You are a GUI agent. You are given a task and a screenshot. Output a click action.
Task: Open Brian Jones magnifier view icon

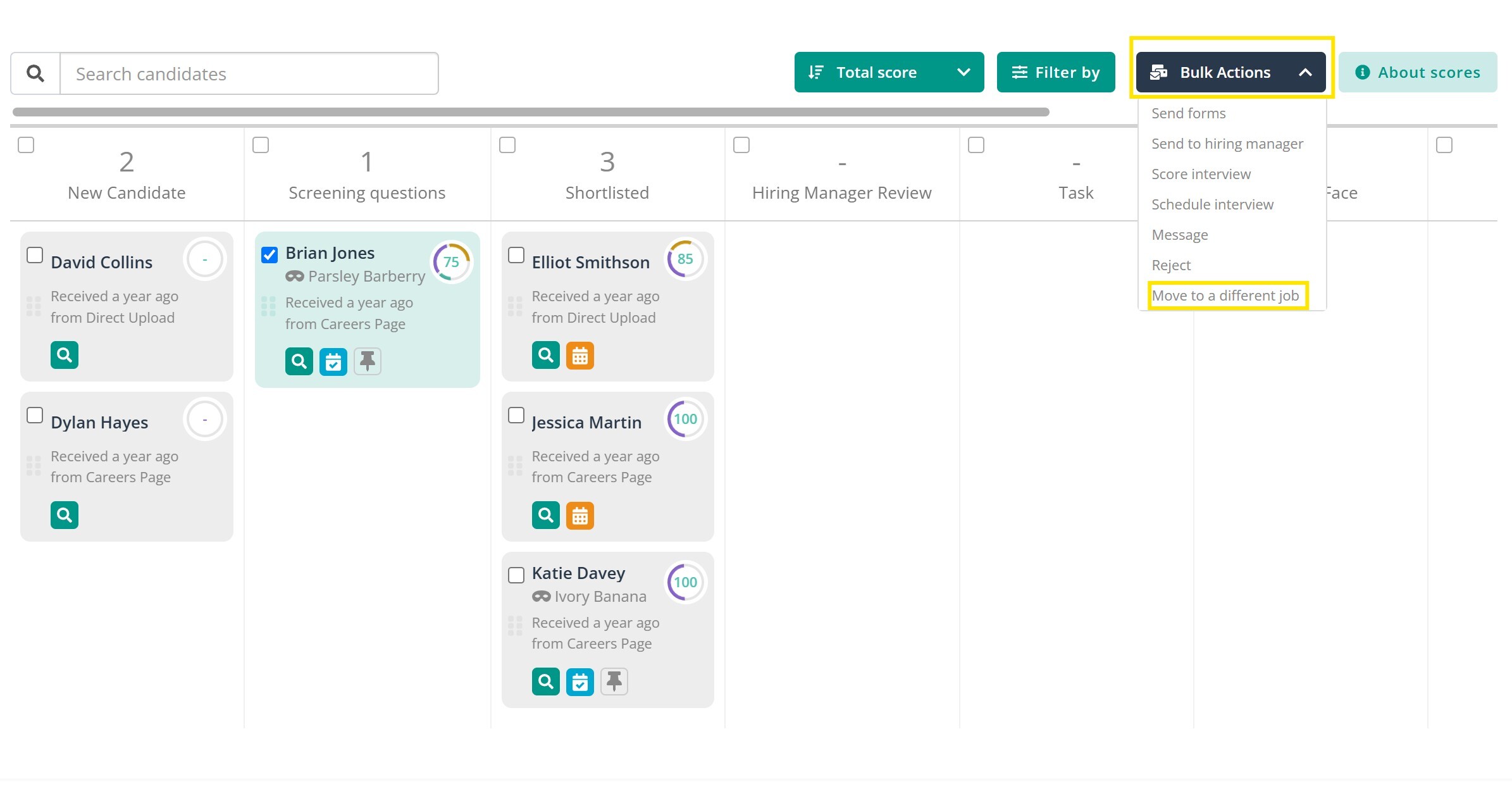pyautogui.click(x=299, y=361)
